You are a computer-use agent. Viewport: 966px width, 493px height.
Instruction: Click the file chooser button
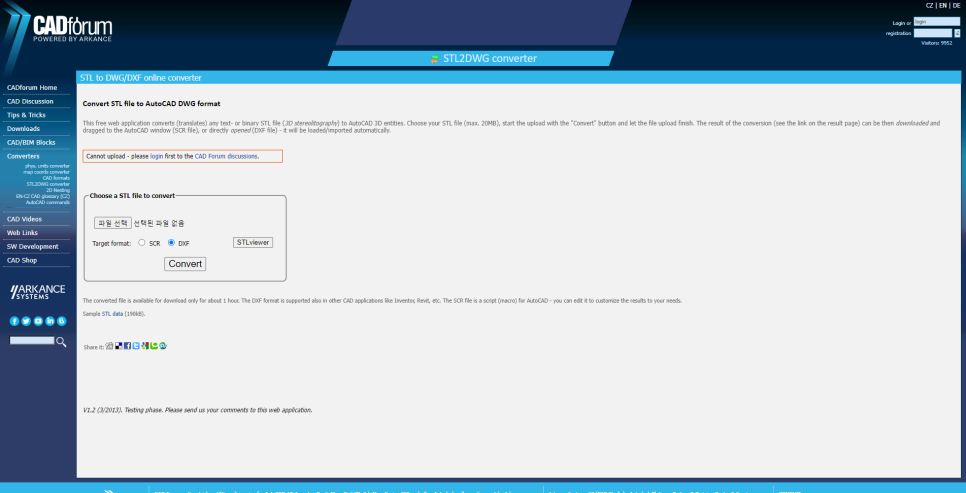(112, 223)
